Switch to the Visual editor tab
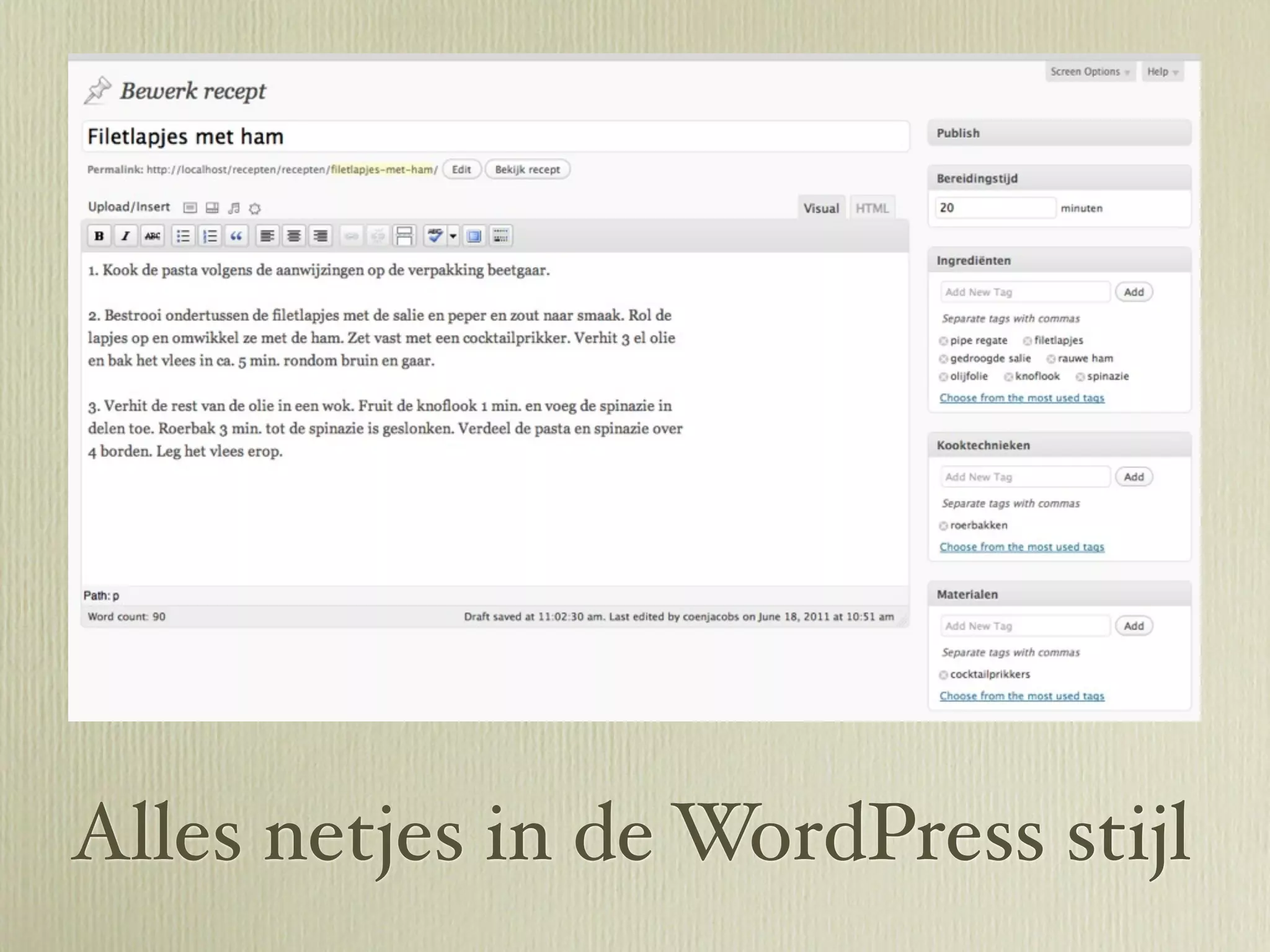Image resolution: width=1270 pixels, height=952 pixels. pos(821,208)
